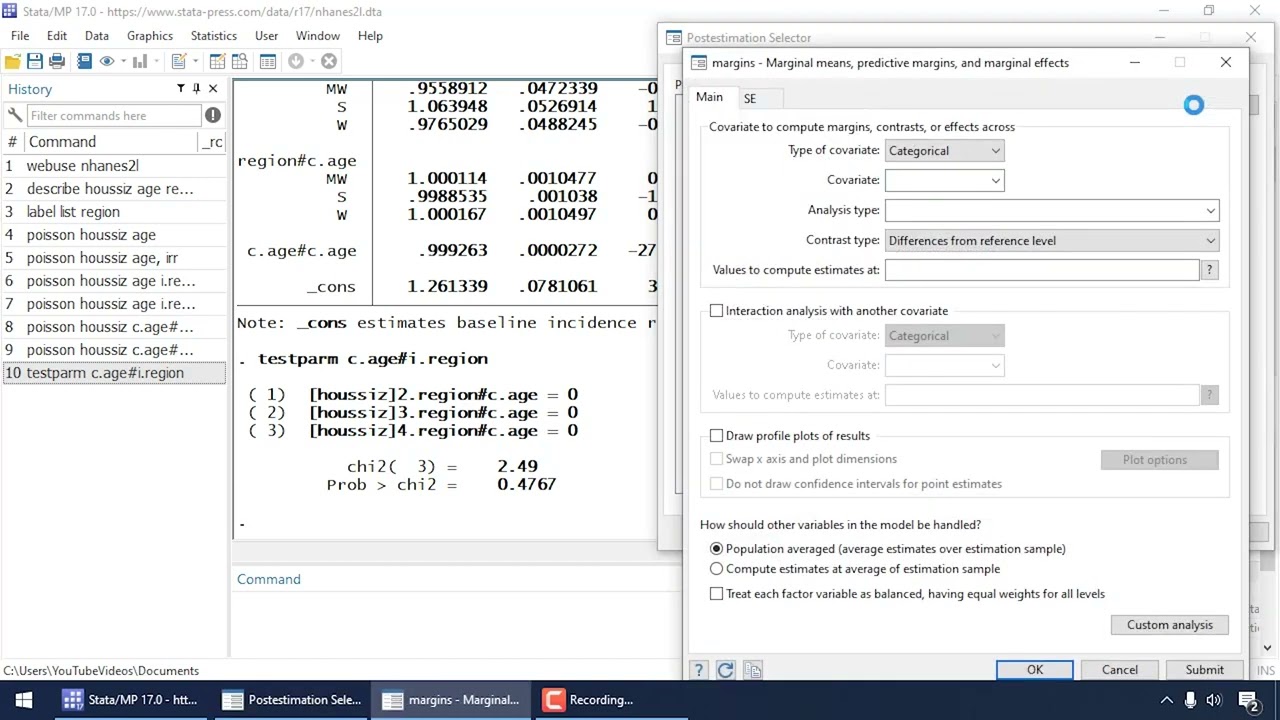Open the Do-file Editor icon
This screenshot has height=720, width=1280.
click(x=178, y=61)
